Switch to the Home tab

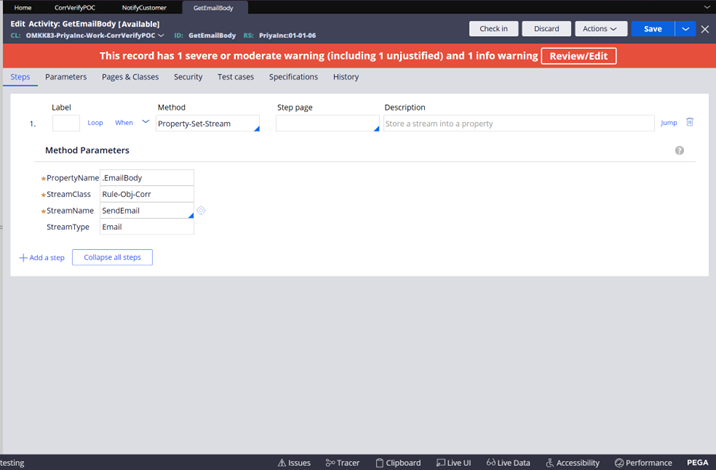click(23, 8)
